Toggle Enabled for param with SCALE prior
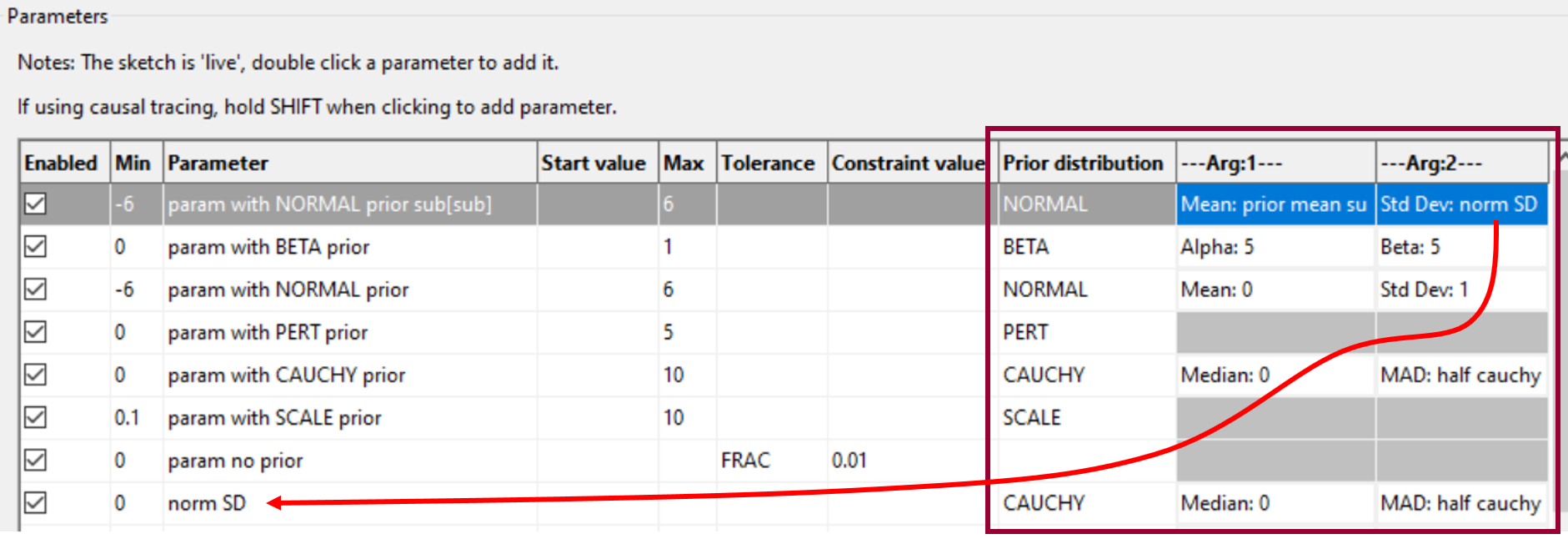Screen dimensions: 1568x539 click(x=35, y=417)
